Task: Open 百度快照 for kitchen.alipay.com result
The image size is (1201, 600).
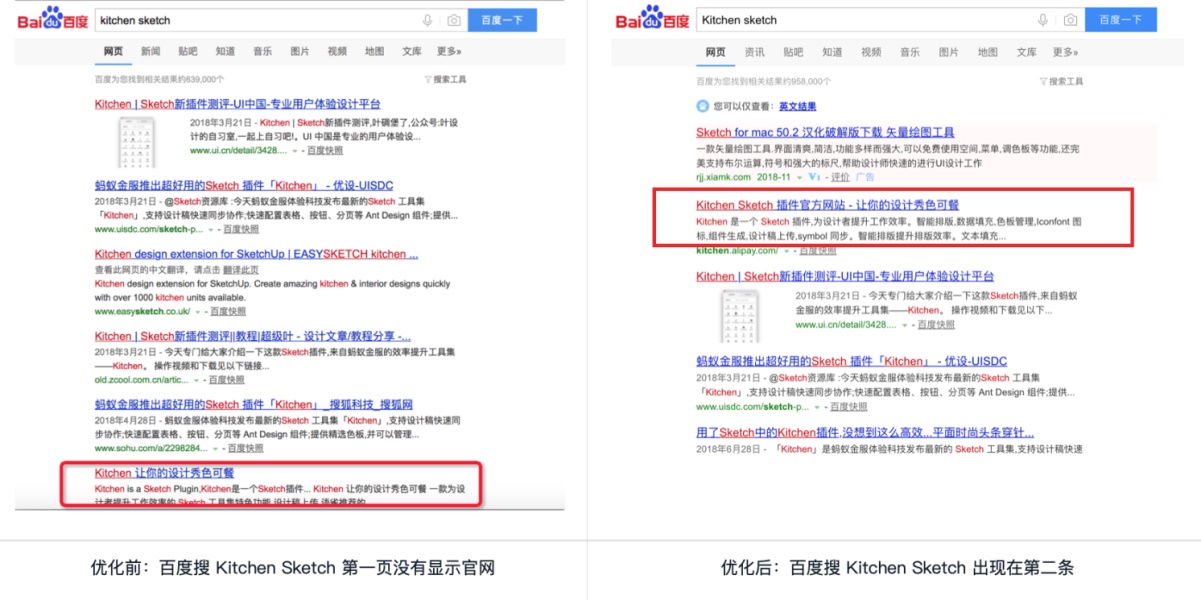Action: (x=817, y=252)
